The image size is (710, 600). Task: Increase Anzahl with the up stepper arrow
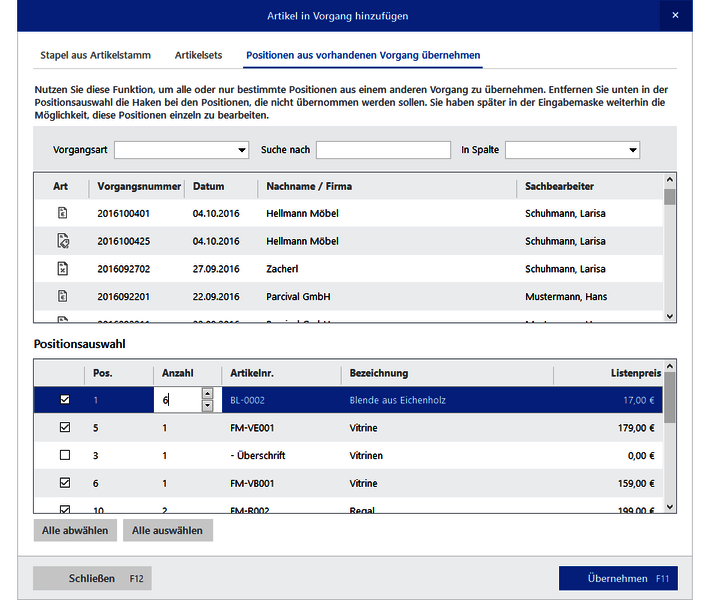click(207, 394)
